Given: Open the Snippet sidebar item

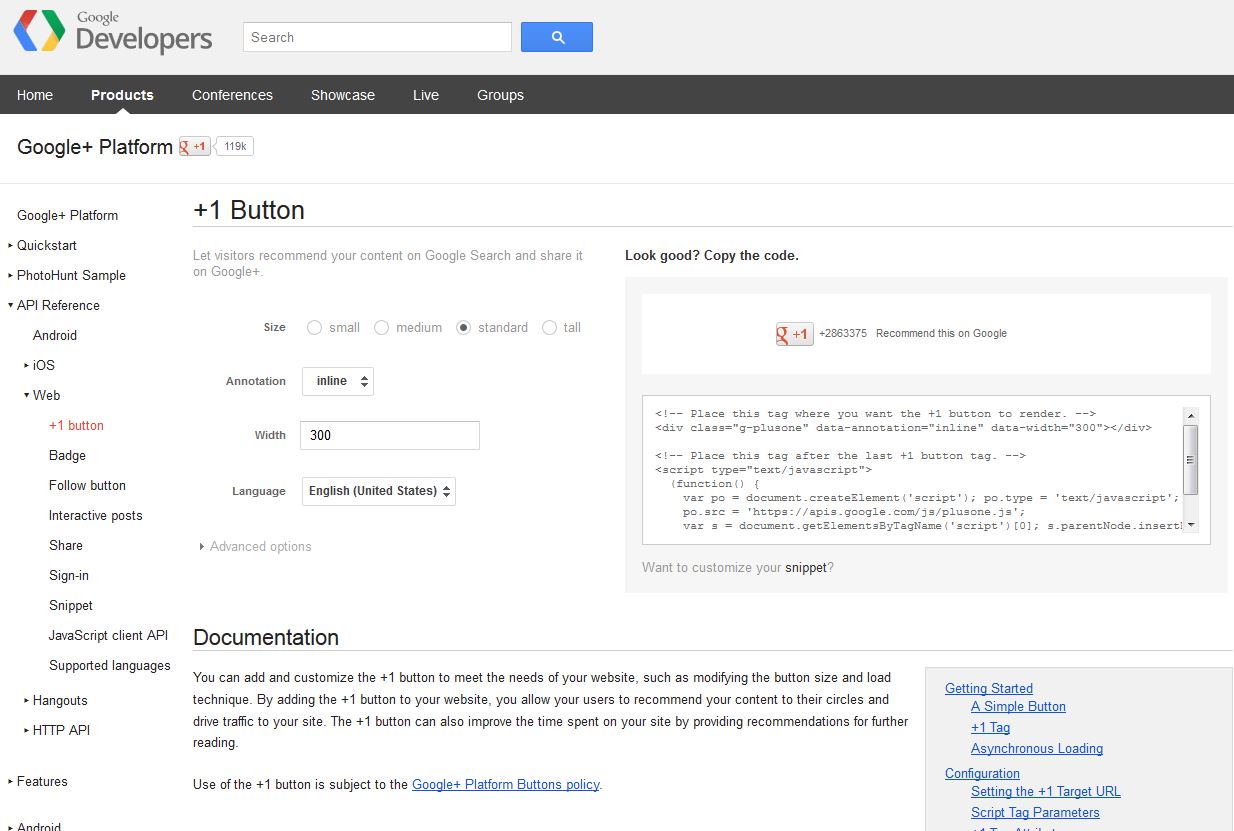Looking at the screenshot, I should click(71, 606).
